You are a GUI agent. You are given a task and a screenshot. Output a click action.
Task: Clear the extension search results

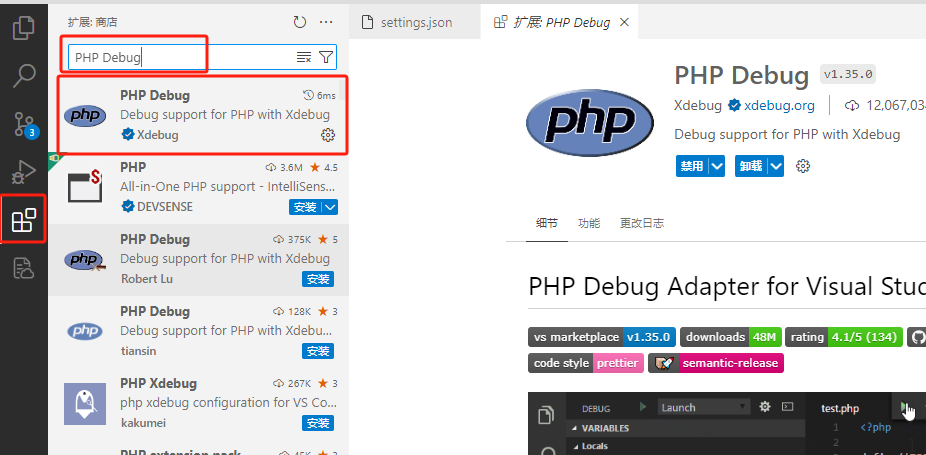pos(304,57)
